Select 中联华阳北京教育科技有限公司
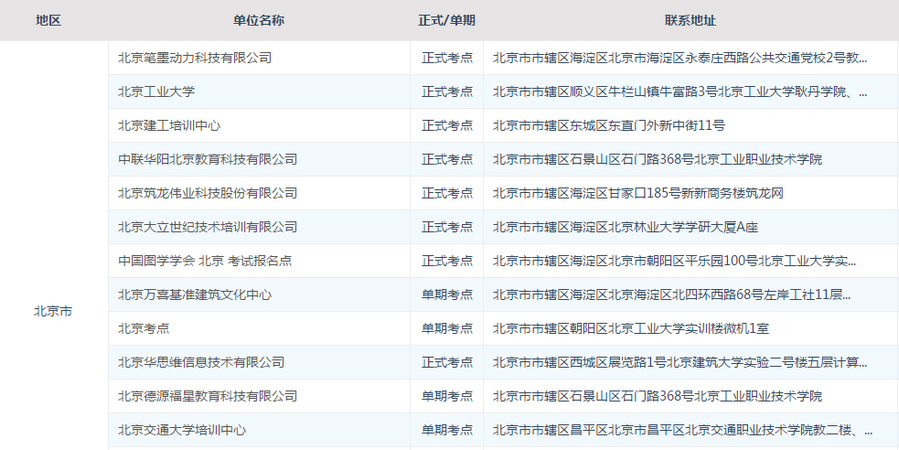Viewport: 899px width, 450px height. pos(208,159)
